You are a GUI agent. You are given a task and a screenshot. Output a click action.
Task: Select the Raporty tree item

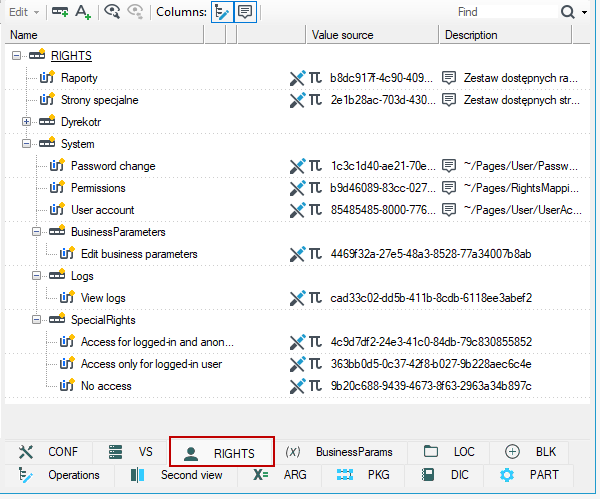tap(79, 78)
